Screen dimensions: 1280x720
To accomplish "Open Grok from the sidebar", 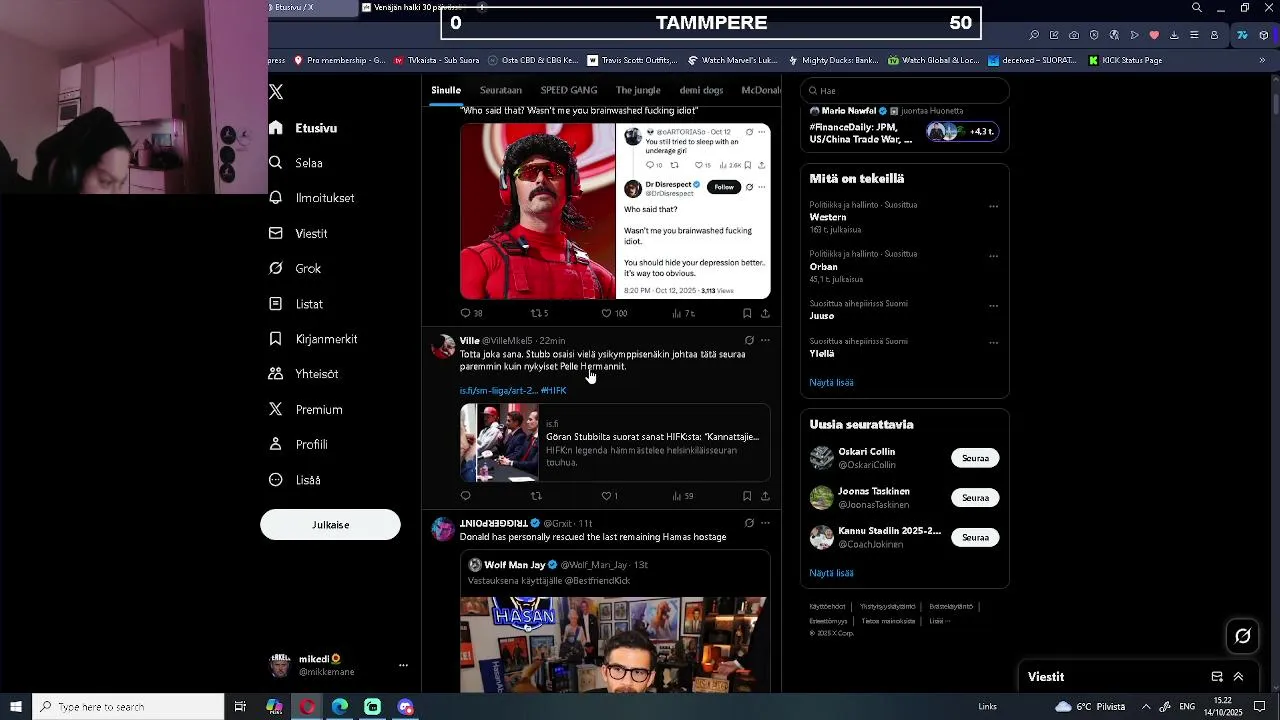I will point(296,268).
